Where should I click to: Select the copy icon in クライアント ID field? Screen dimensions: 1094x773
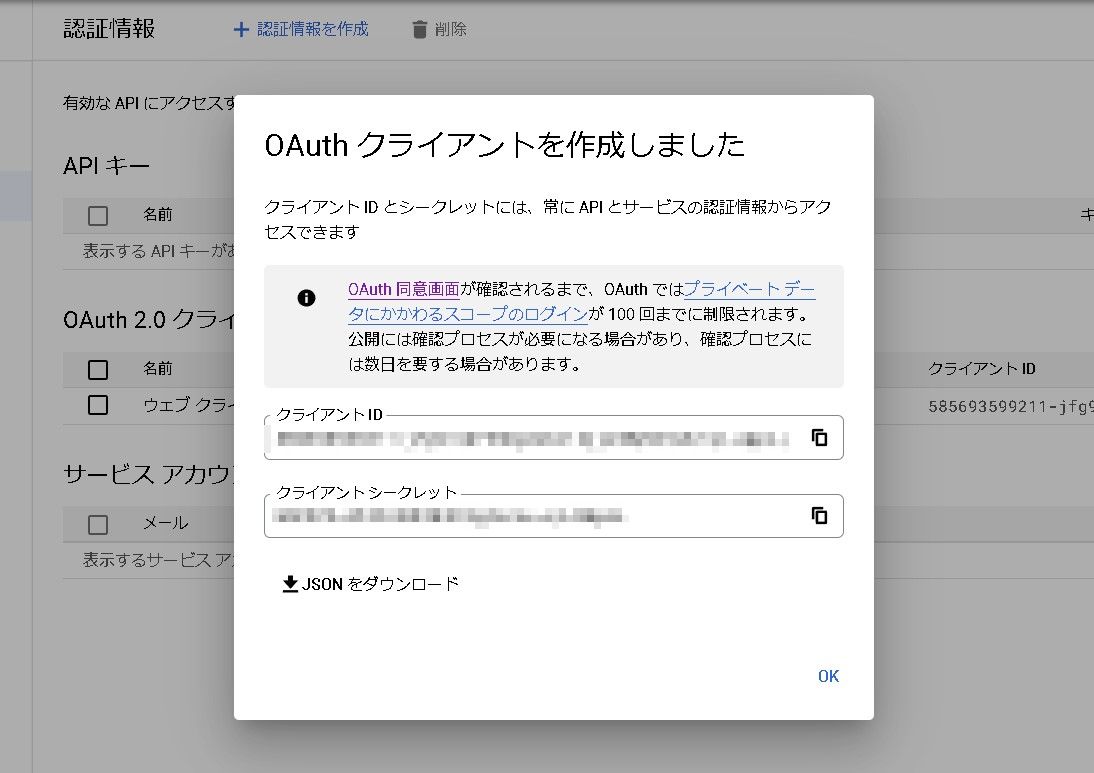819,437
